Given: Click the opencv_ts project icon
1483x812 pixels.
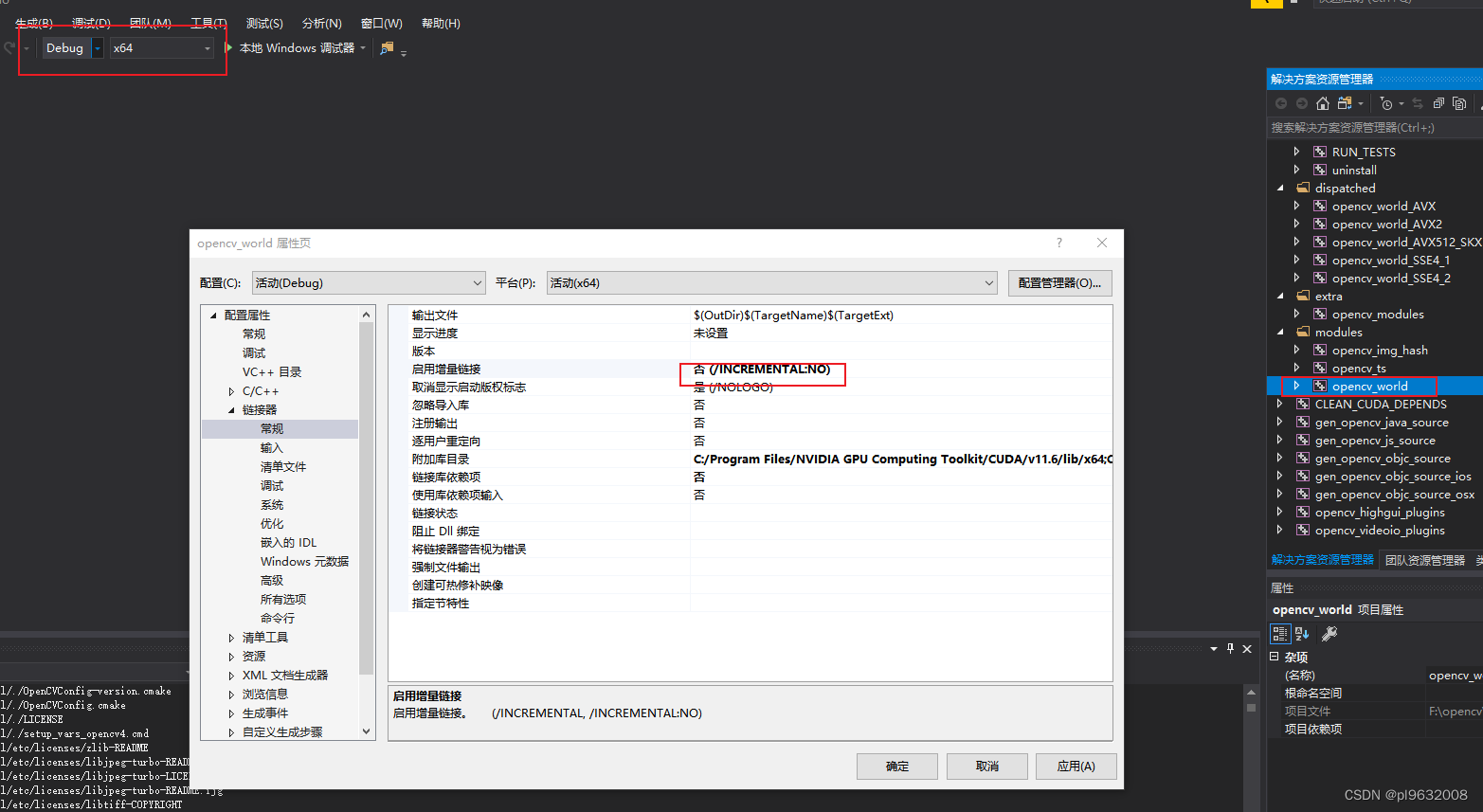Looking at the screenshot, I should pyautogui.click(x=1320, y=368).
